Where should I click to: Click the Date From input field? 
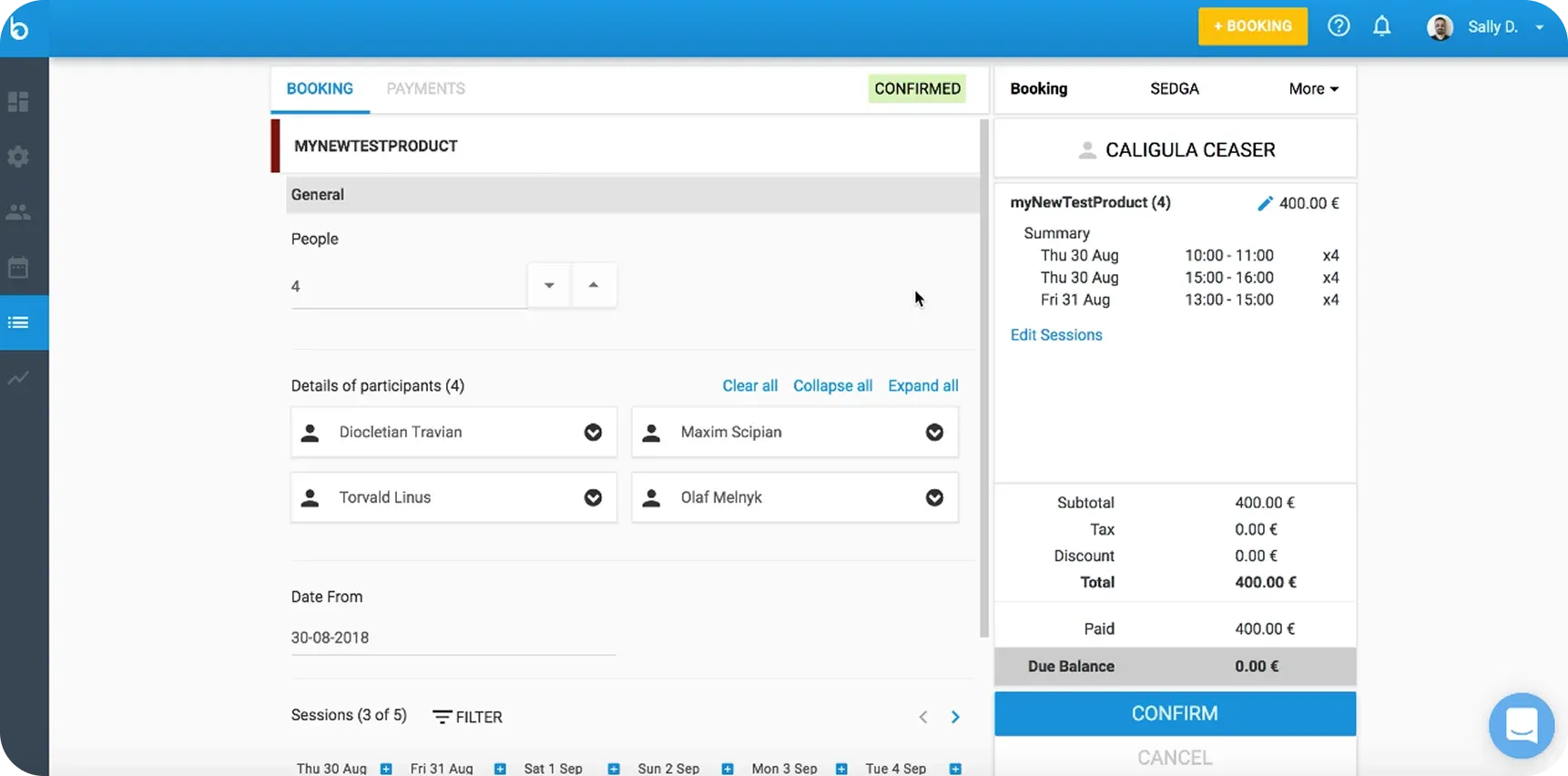point(453,638)
